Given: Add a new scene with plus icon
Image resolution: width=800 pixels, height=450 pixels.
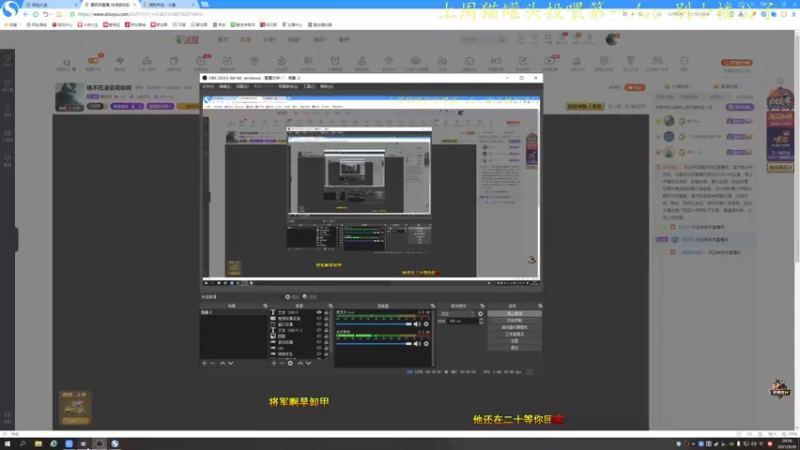Looking at the screenshot, I should 204,363.
